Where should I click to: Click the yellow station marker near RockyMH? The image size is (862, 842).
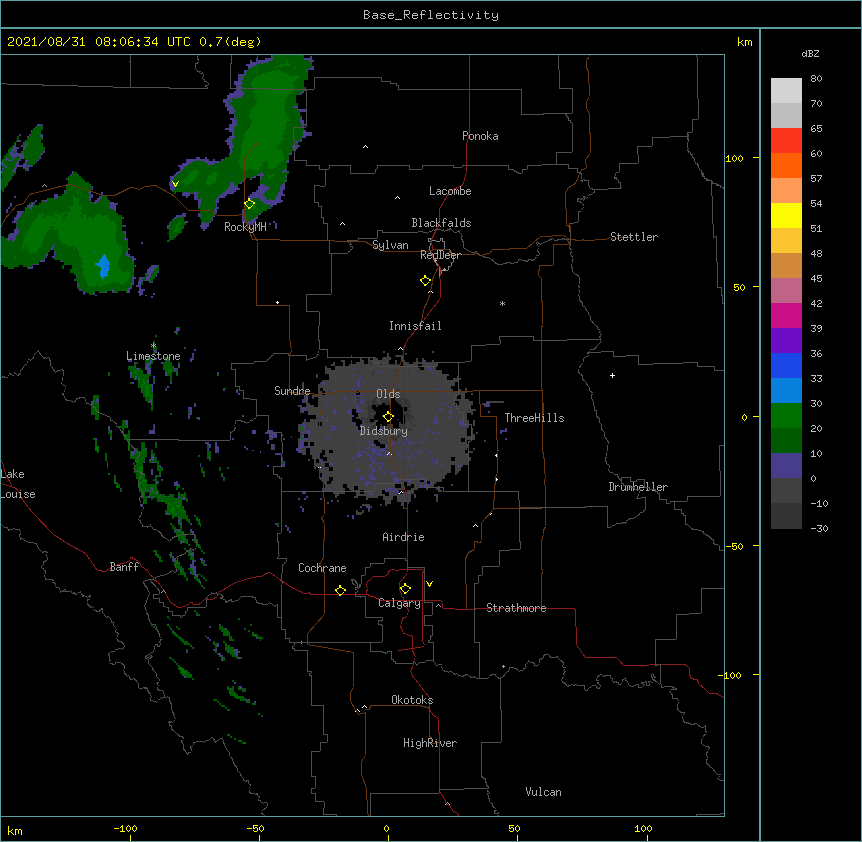[249, 204]
